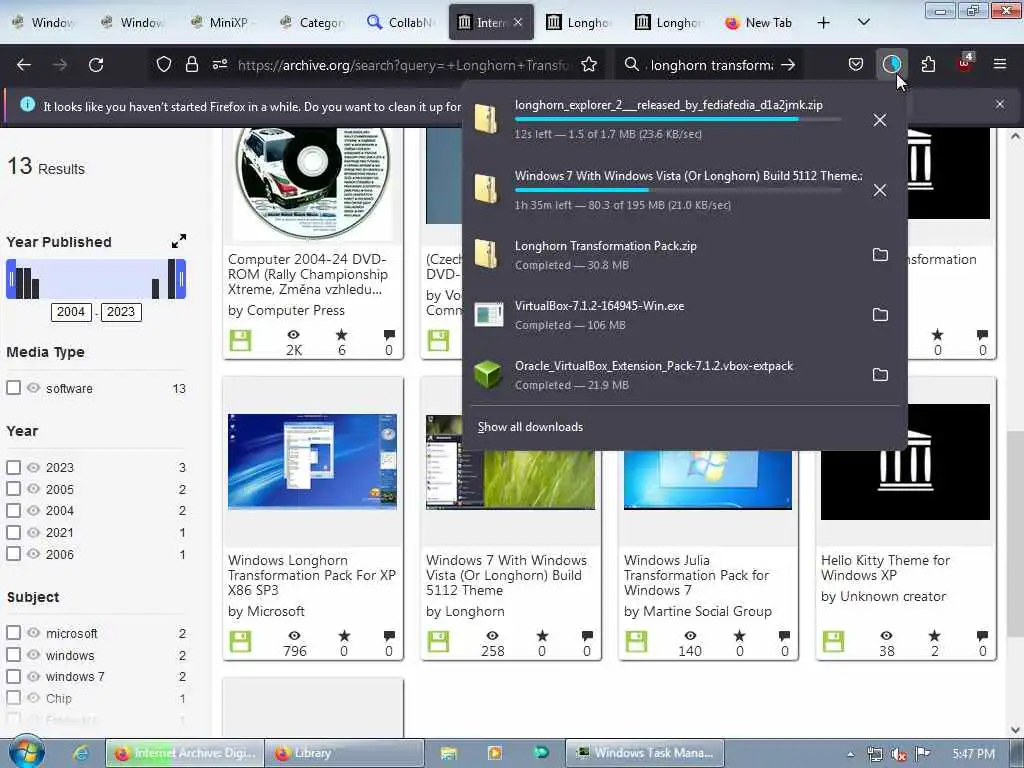Screen dimensions: 1024x768
Task: Click the longhorn_explorer_2 download progress bar
Action: [x=678, y=120]
